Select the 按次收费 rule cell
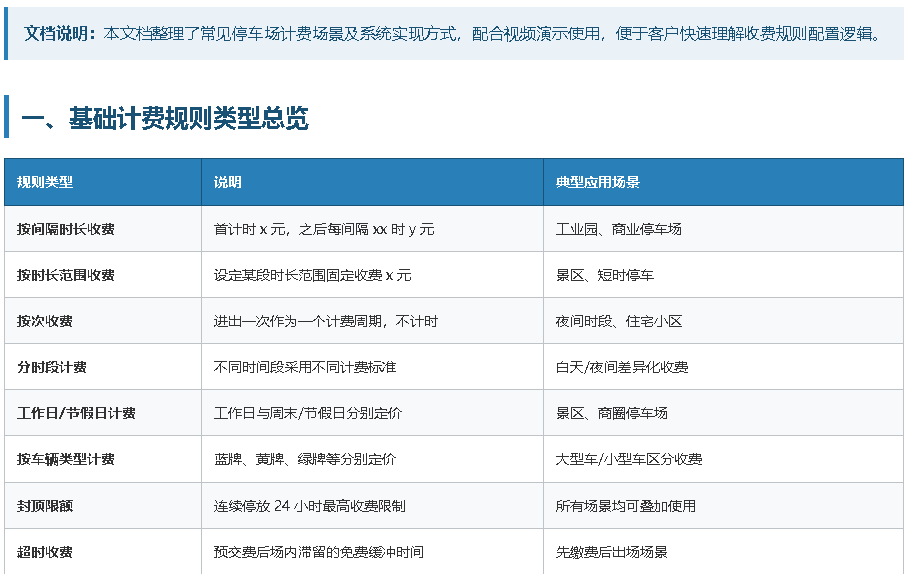Image resolution: width=905 pixels, height=574 pixels. pyautogui.click(x=103, y=321)
